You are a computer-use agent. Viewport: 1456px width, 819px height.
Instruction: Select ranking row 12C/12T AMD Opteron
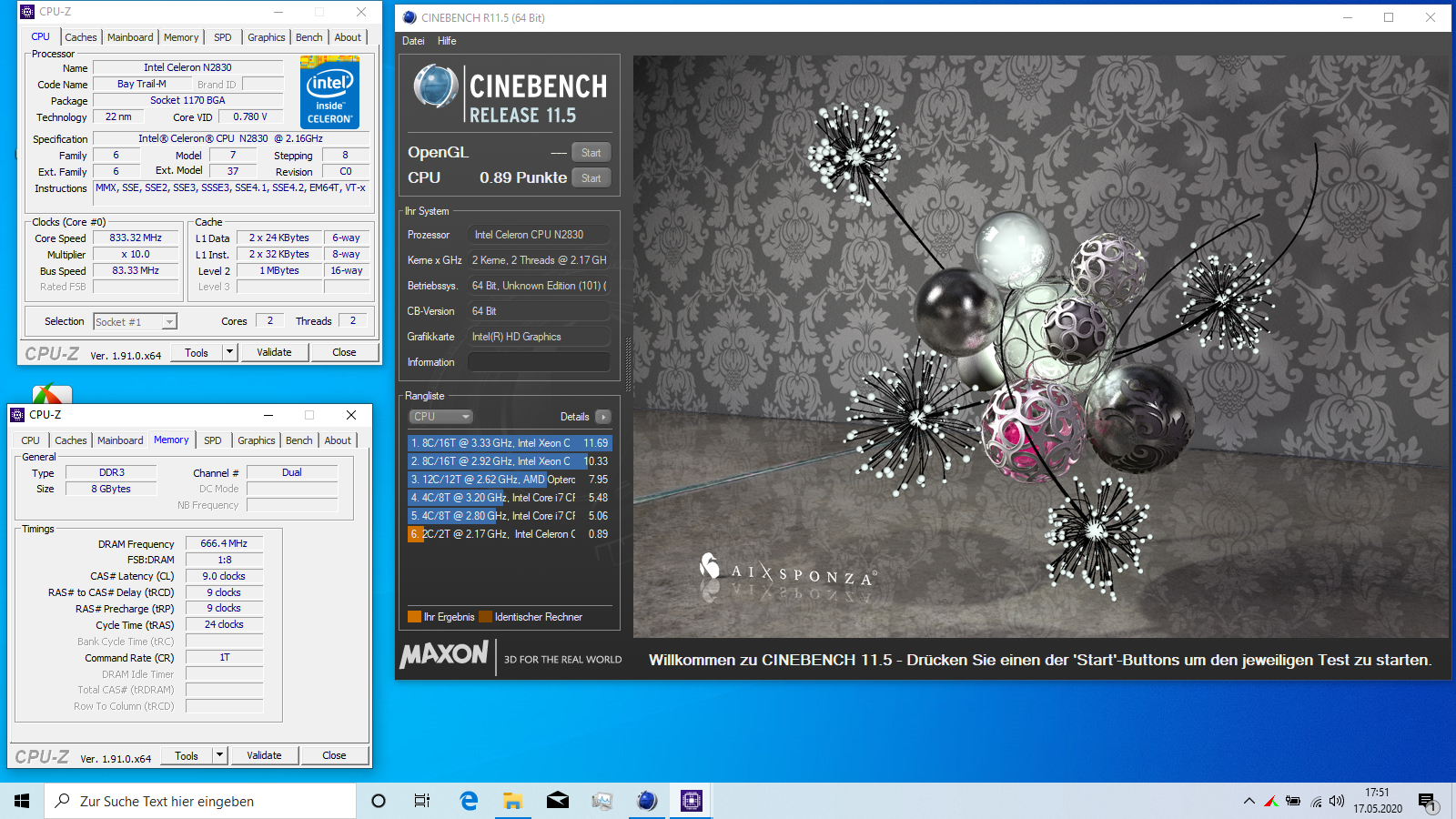coord(510,480)
